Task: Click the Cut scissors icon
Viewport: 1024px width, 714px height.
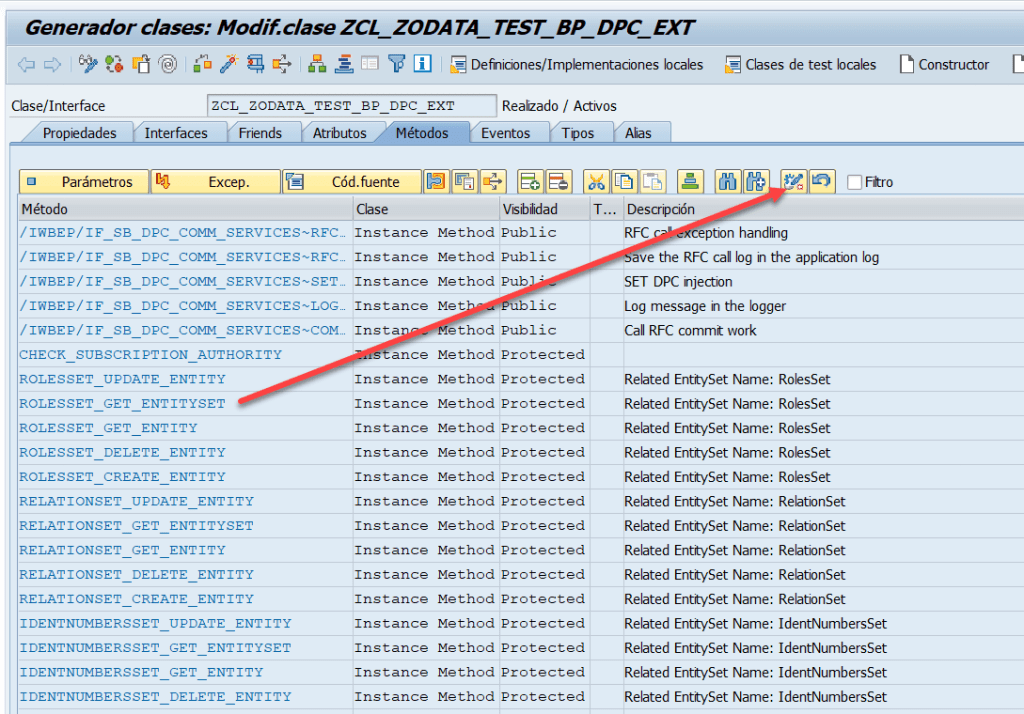Action: pos(596,181)
